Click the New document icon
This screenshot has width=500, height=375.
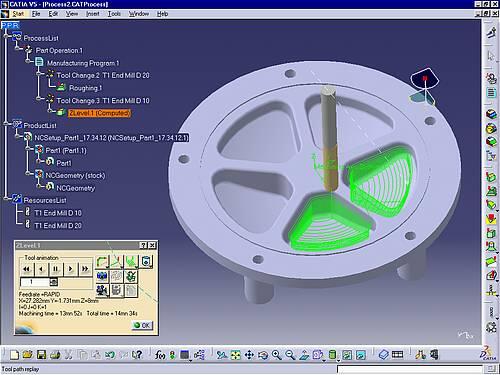[x=14, y=354]
